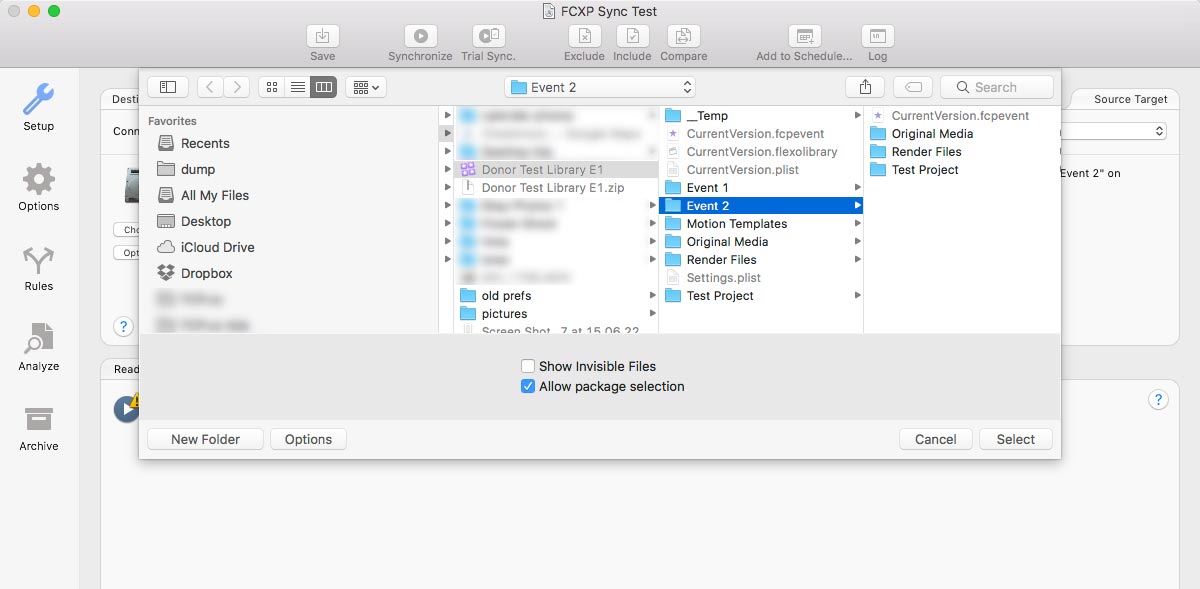The height and width of the screenshot is (589, 1200).
Task: Go forward in the file dialog
Action: pyautogui.click(x=237, y=87)
